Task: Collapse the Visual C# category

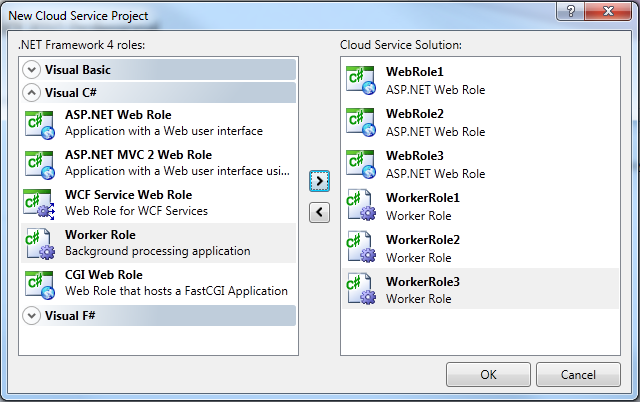Action: click(x=32, y=93)
